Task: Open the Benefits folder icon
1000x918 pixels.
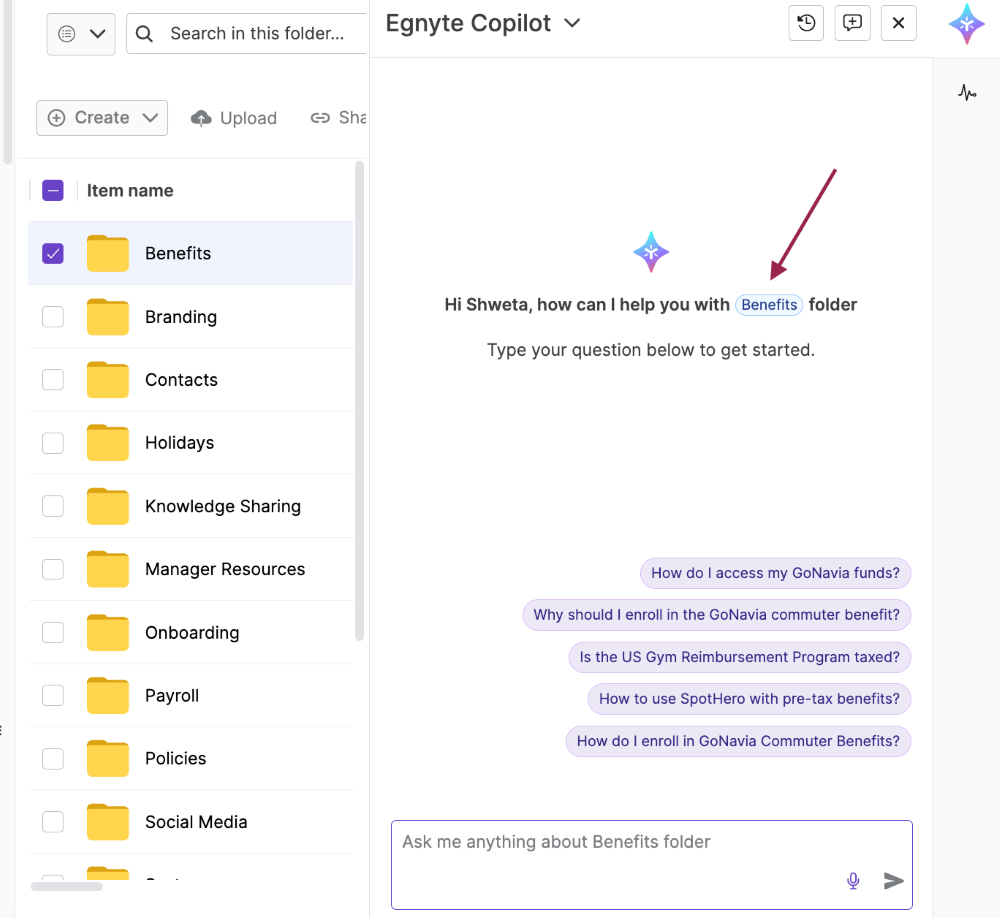Action: 108,253
